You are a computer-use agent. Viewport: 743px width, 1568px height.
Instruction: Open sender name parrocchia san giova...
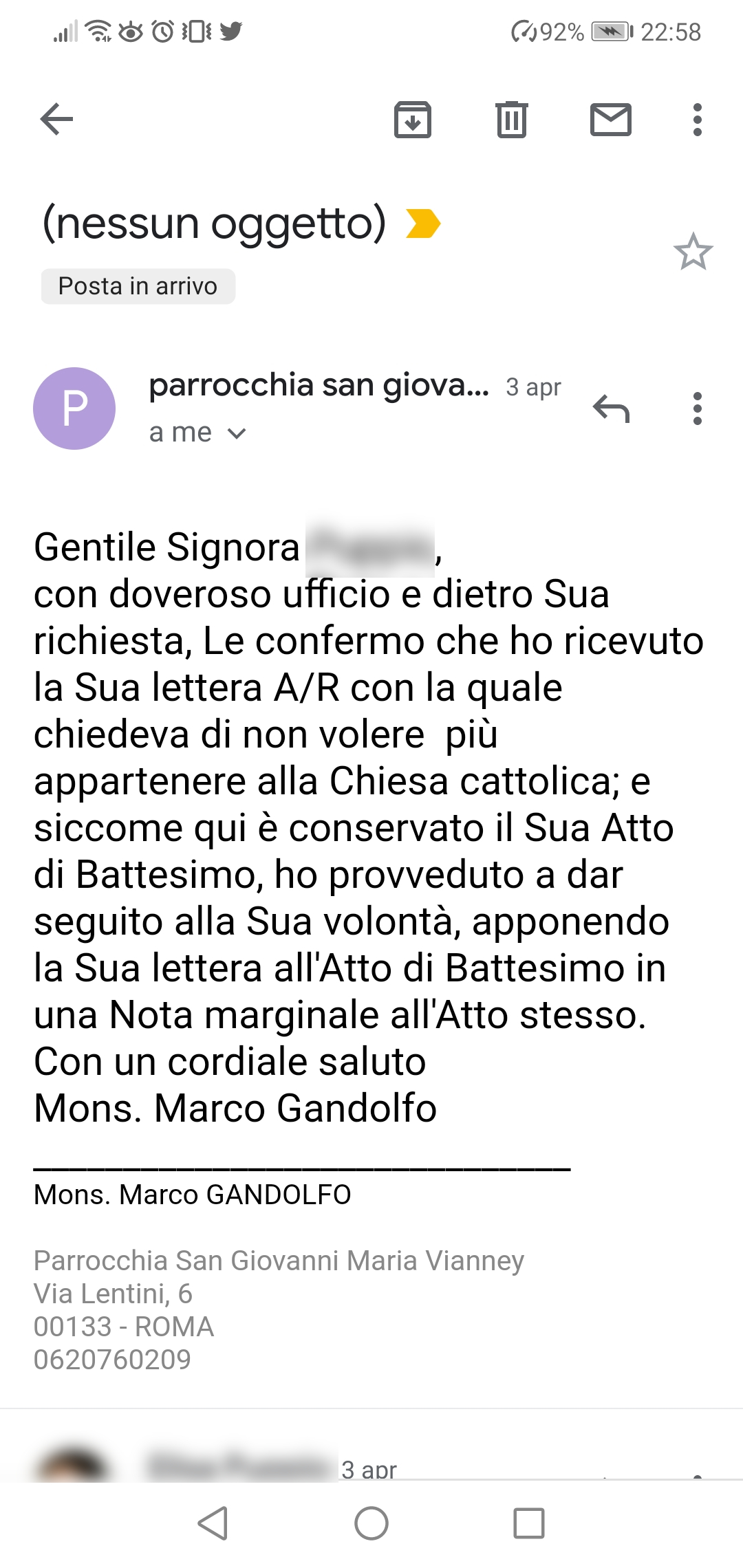click(x=319, y=385)
